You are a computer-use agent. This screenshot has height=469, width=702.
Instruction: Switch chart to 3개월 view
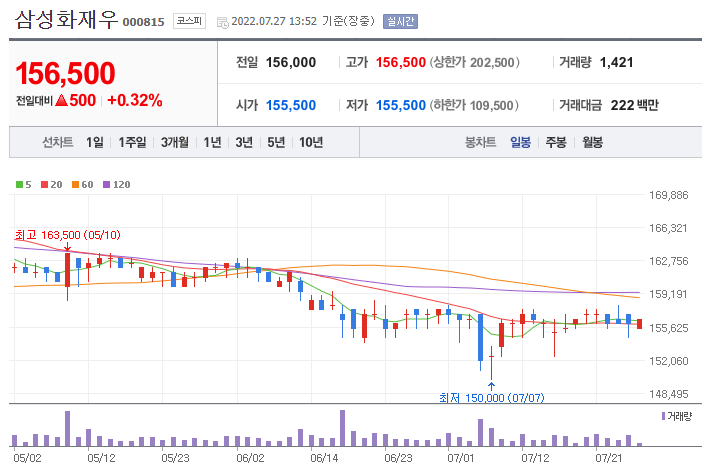pyautogui.click(x=175, y=142)
